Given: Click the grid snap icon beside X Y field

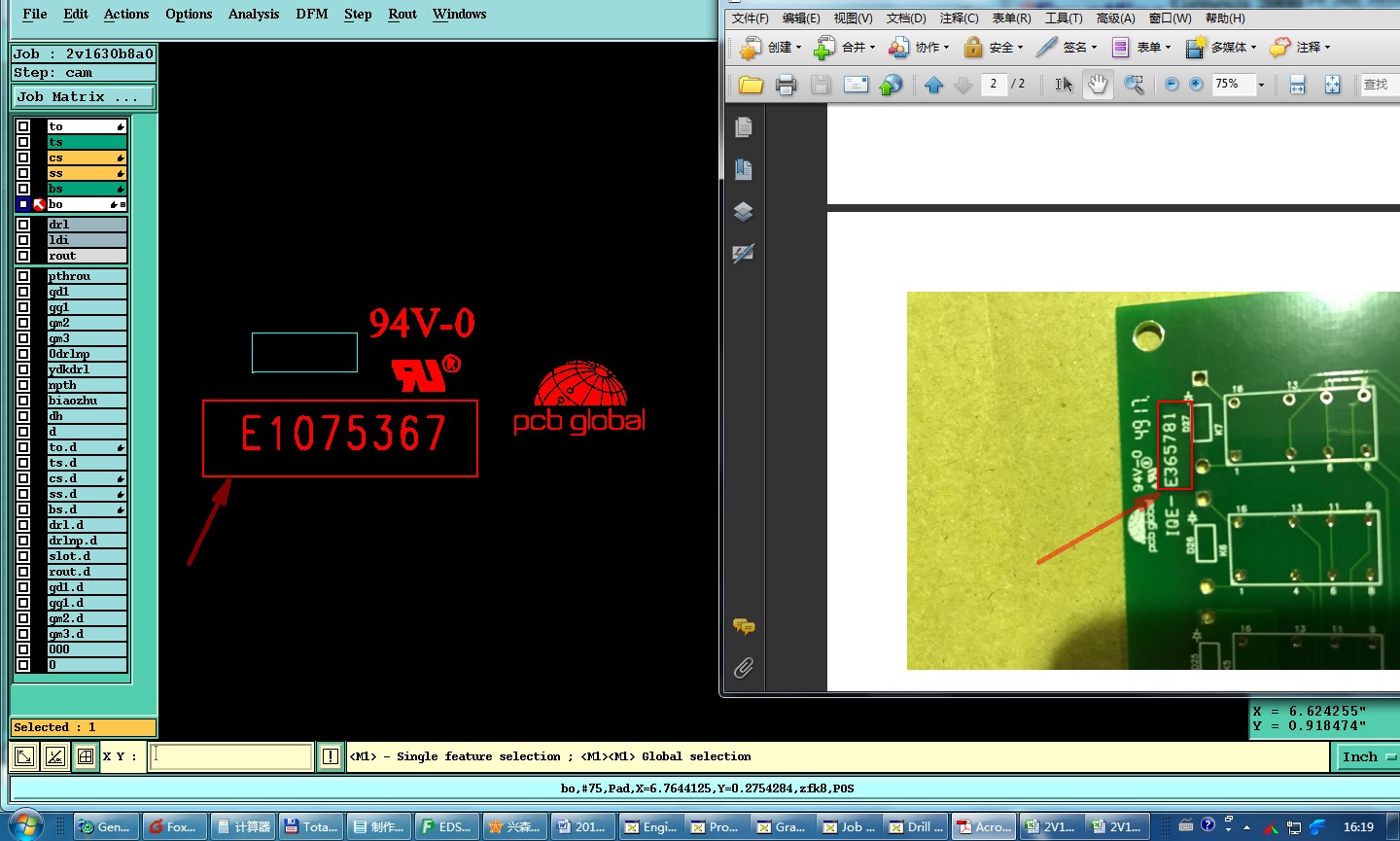Looking at the screenshot, I should pos(86,755).
